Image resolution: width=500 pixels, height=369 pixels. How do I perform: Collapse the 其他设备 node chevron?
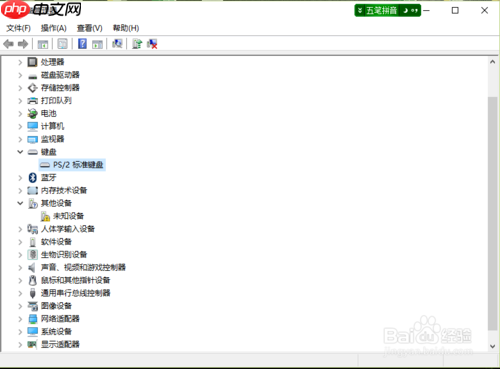20,203
